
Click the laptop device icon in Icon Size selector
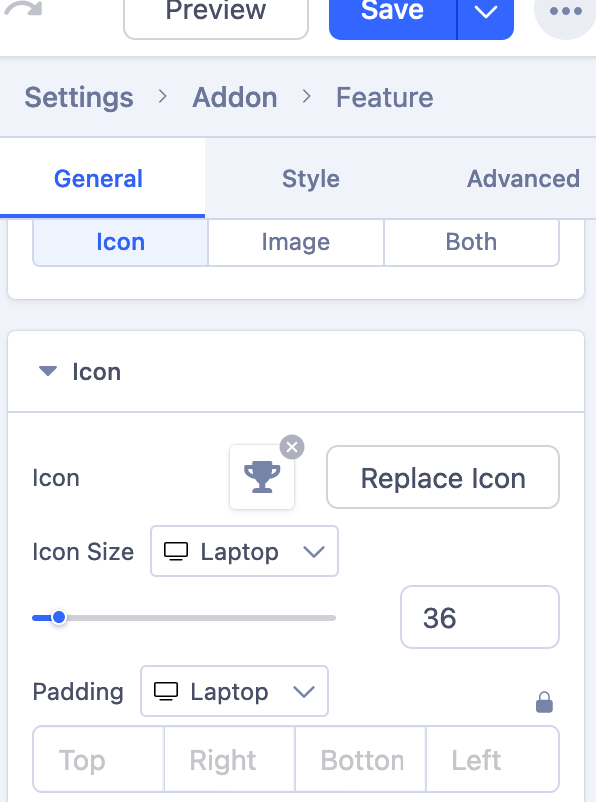pos(178,551)
